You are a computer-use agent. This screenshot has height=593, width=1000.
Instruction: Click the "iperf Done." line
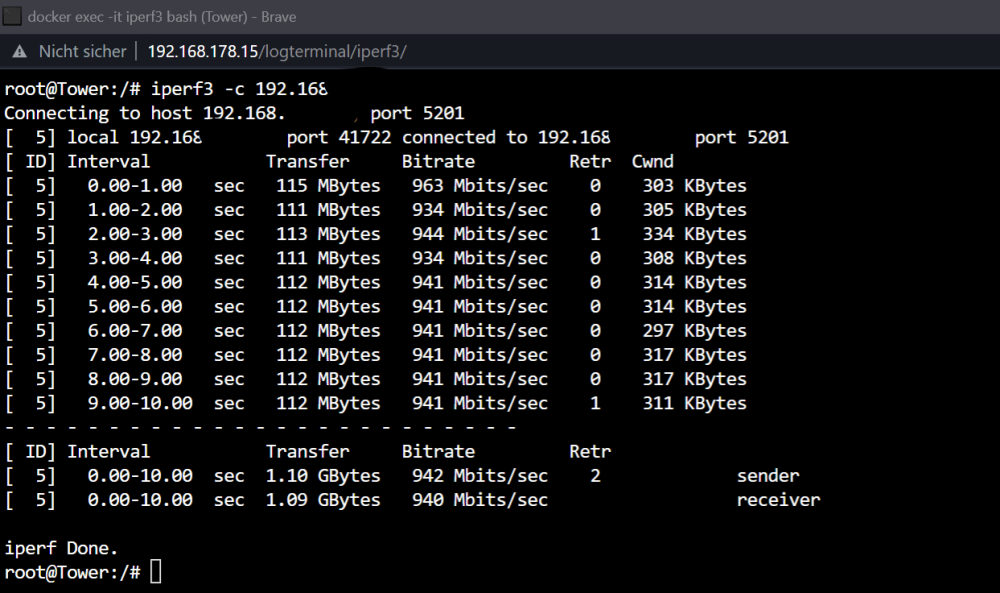point(61,548)
